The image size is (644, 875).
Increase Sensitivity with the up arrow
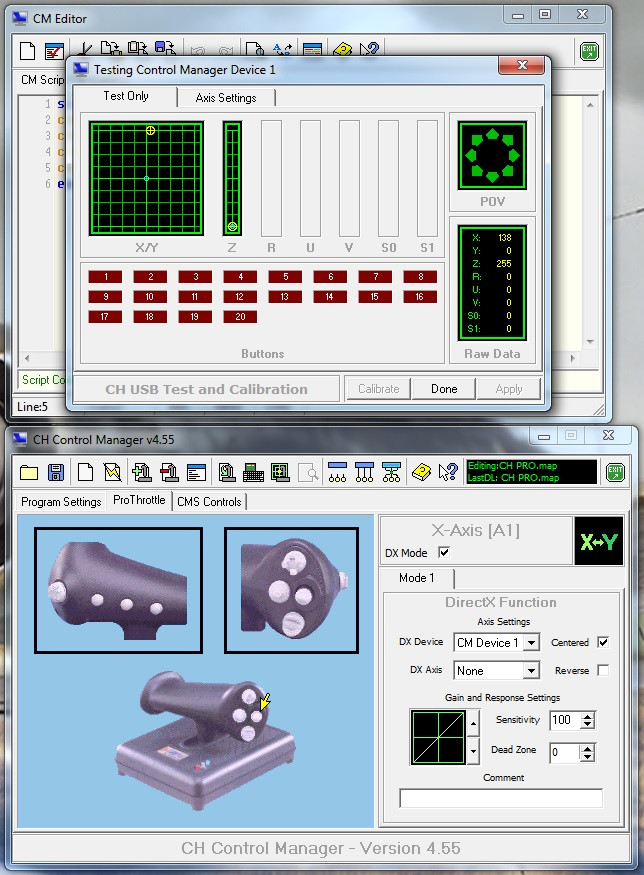tap(587, 716)
